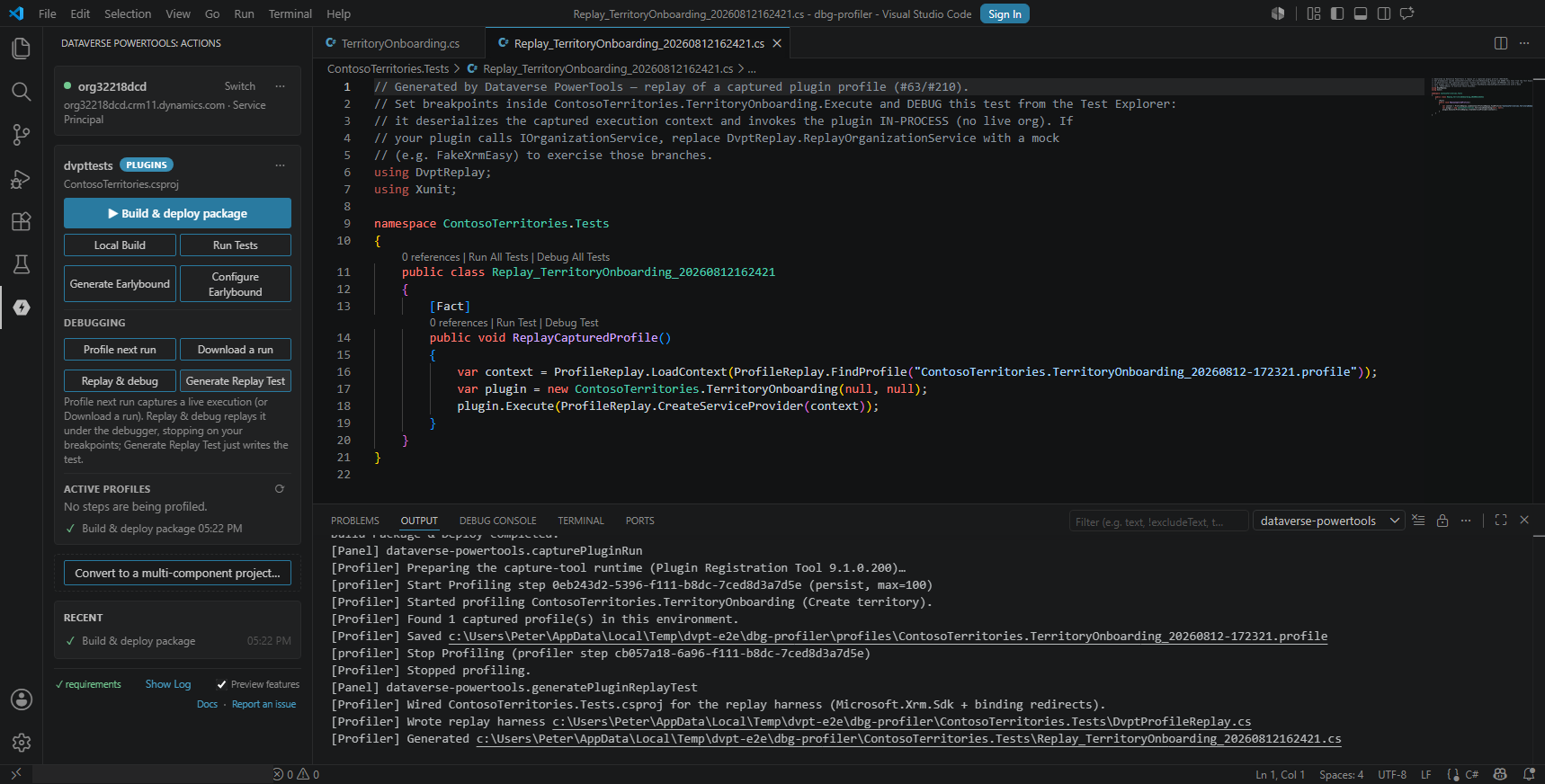
Task: Split the editor right
Action: click(x=1501, y=43)
